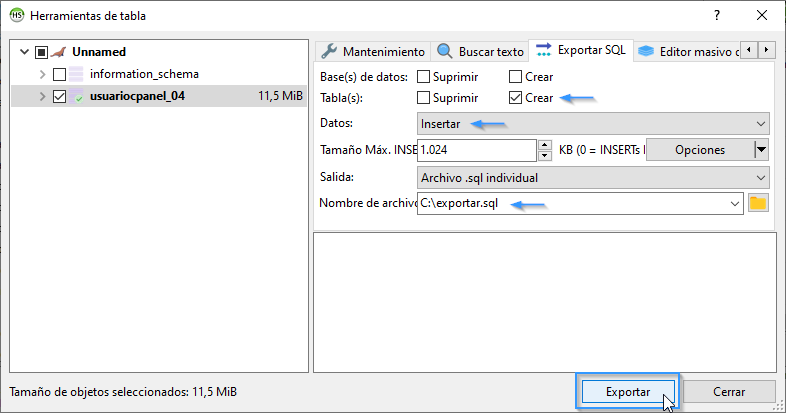Toggle the Unnamed session checkbox

pyautogui.click(x=42, y=52)
